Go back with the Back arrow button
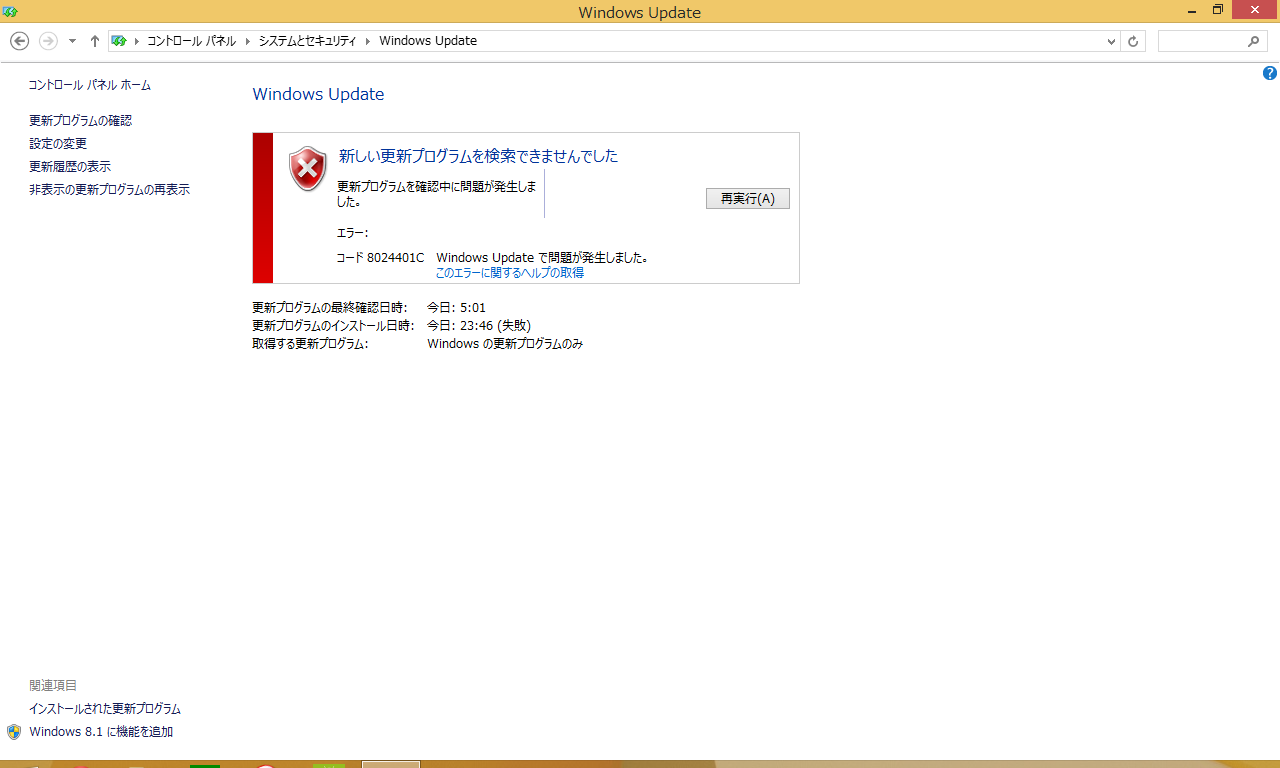1280x768 pixels. (x=19, y=41)
